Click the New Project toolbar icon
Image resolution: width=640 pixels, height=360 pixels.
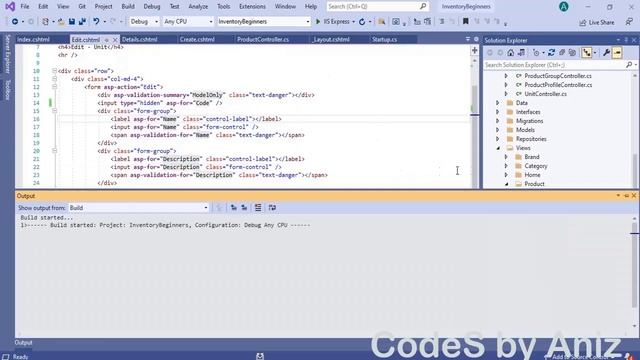point(45,22)
